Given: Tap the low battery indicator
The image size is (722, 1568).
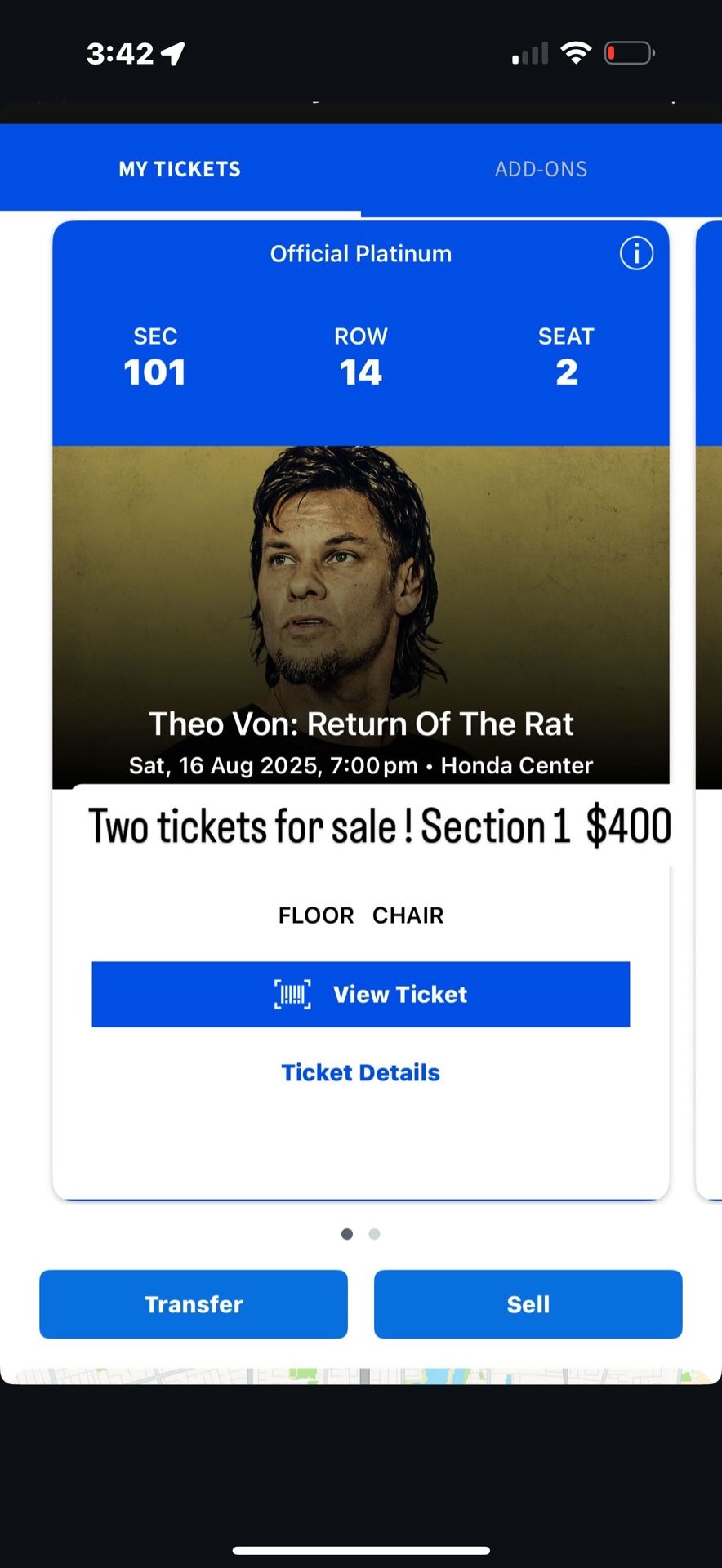Looking at the screenshot, I should pos(629,54).
